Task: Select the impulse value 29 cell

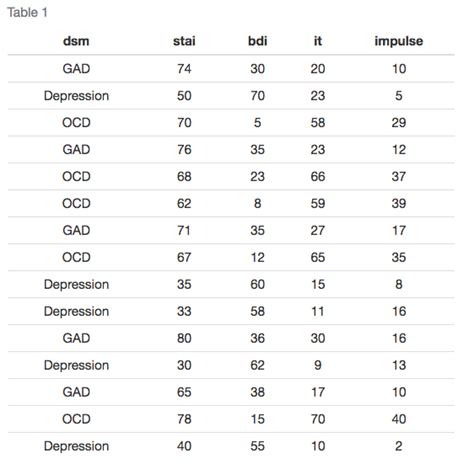Action: tap(399, 123)
